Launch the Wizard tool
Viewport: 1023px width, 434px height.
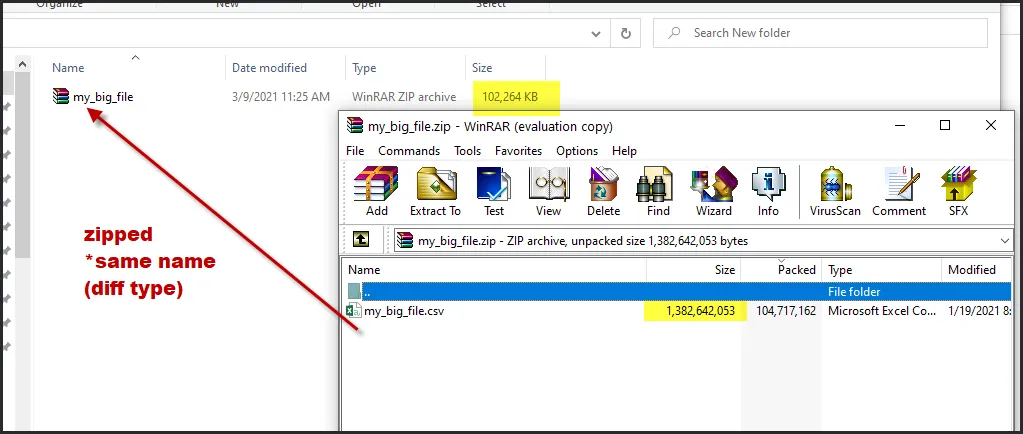pos(714,191)
